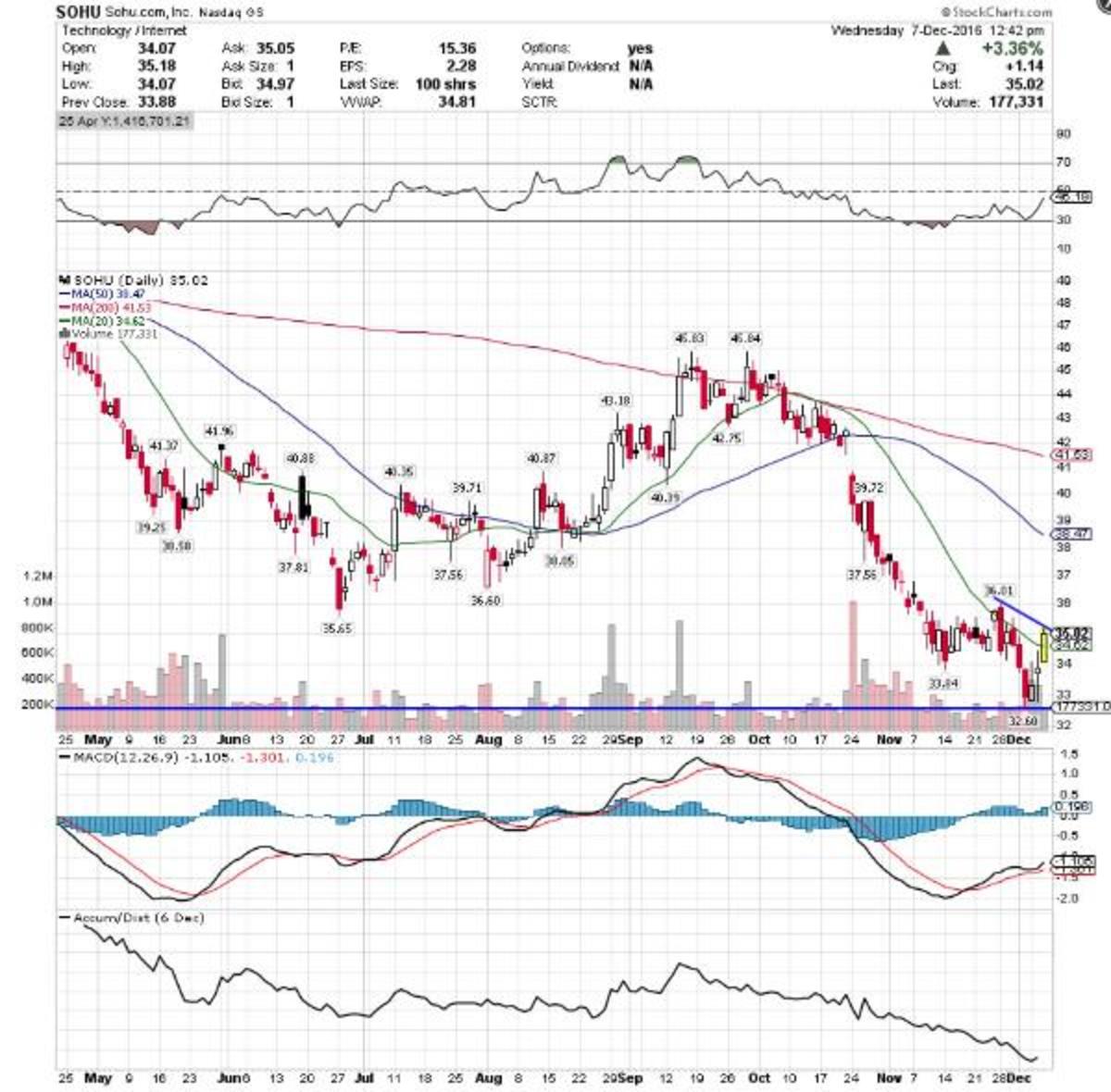Screen dimensions: 1111x1092
Task: Click the 41.53 price tag on right axis
Action: pyautogui.click(x=1072, y=454)
